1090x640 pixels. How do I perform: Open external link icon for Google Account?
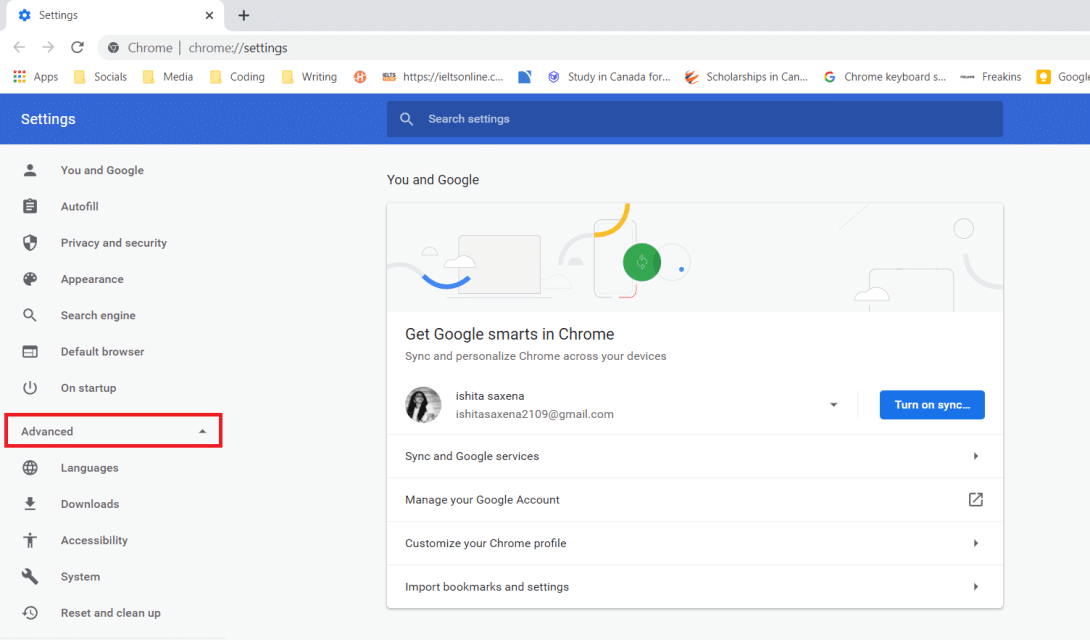(x=975, y=500)
